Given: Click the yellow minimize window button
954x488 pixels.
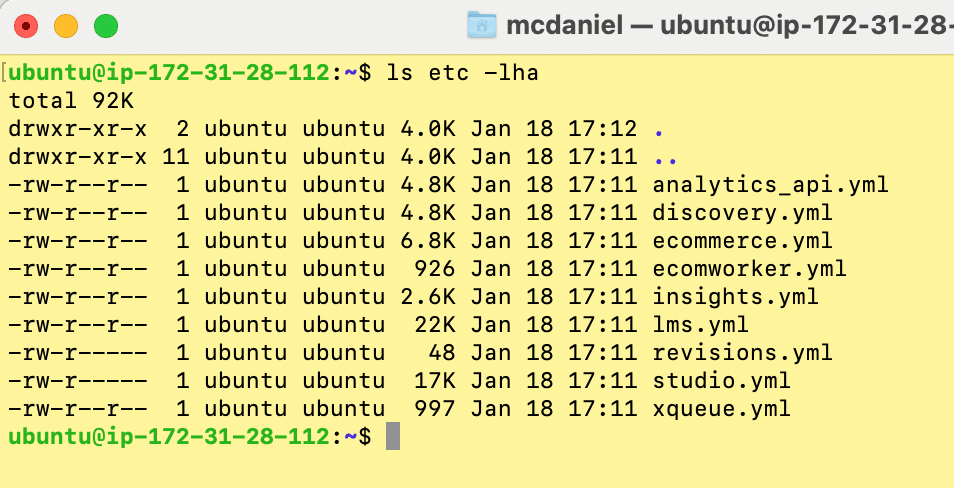Looking at the screenshot, I should 66,26.
